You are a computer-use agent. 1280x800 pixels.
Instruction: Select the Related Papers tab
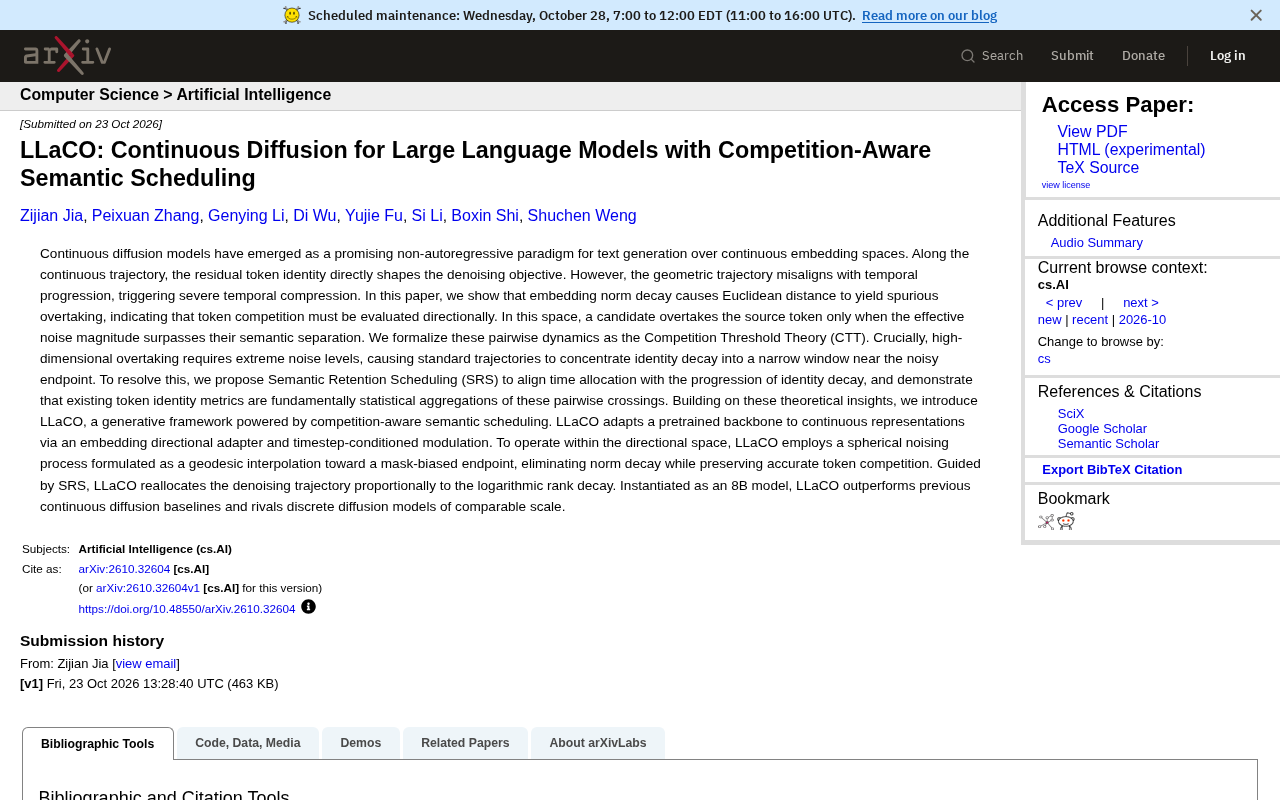point(465,743)
